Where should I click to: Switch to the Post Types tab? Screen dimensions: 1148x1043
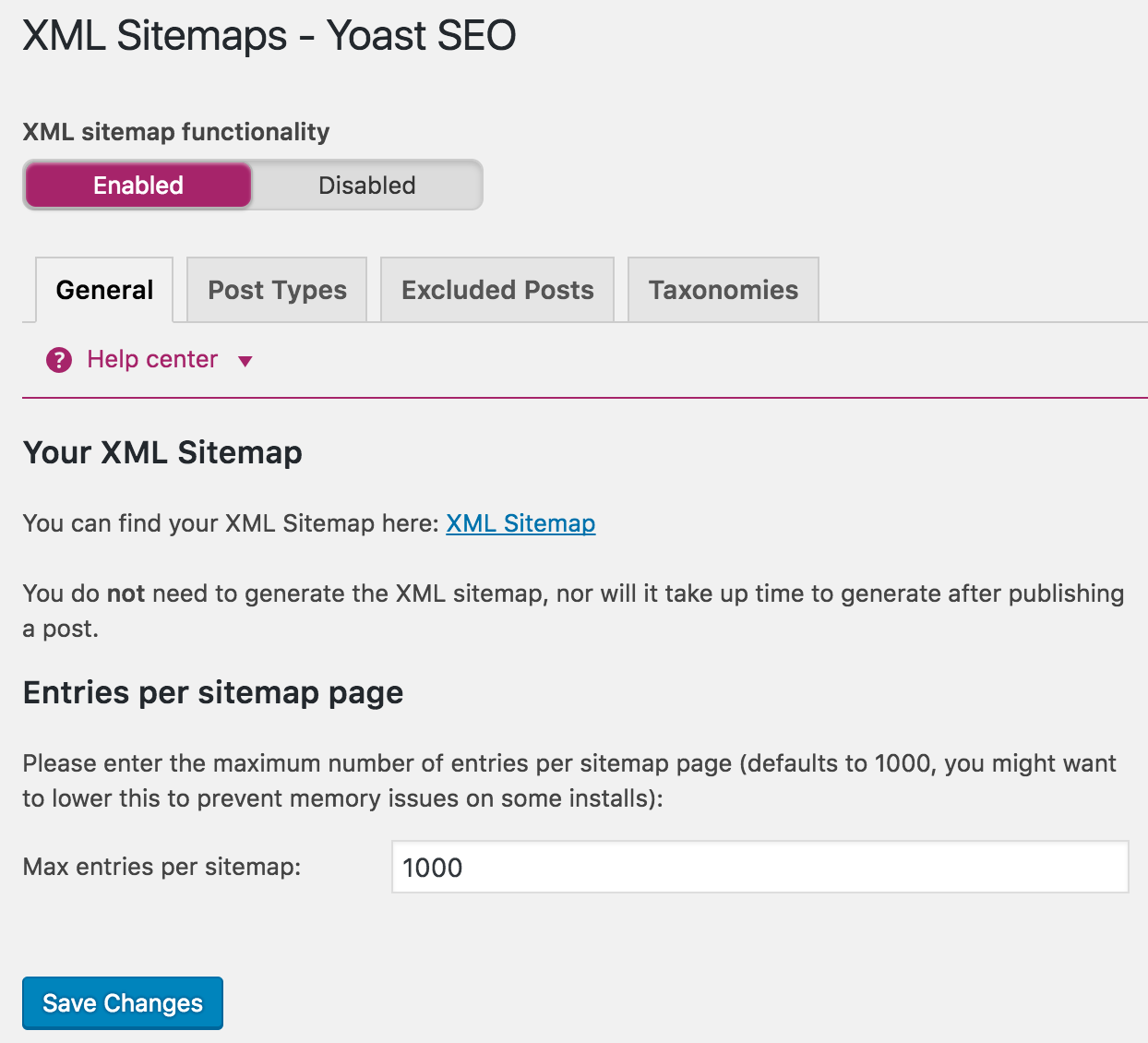(x=276, y=289)
